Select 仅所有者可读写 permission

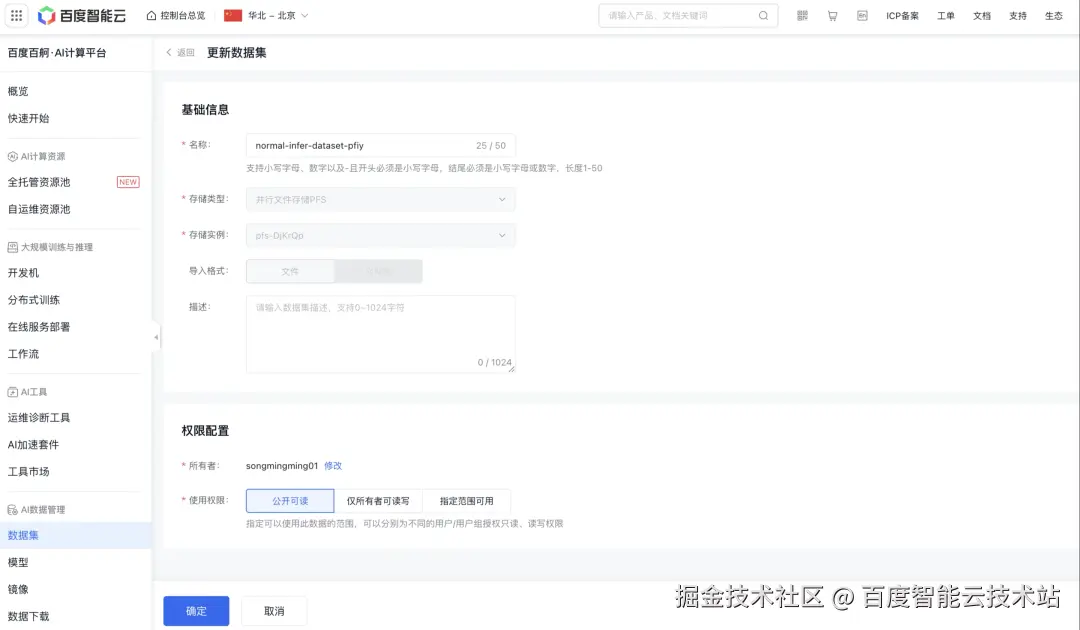click(x=378, y=501)
